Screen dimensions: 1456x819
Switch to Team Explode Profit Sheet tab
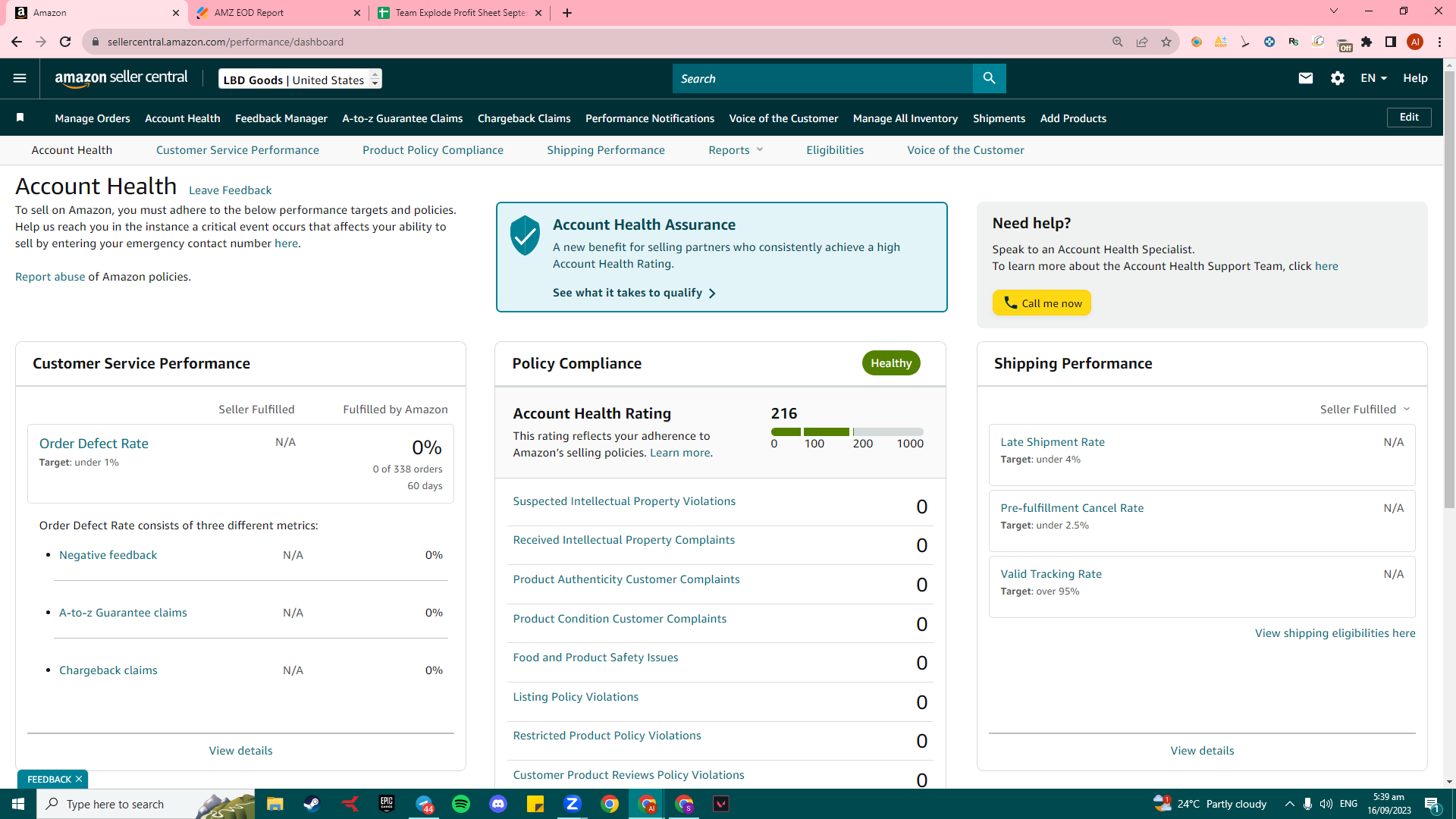[x=460, y=13]
